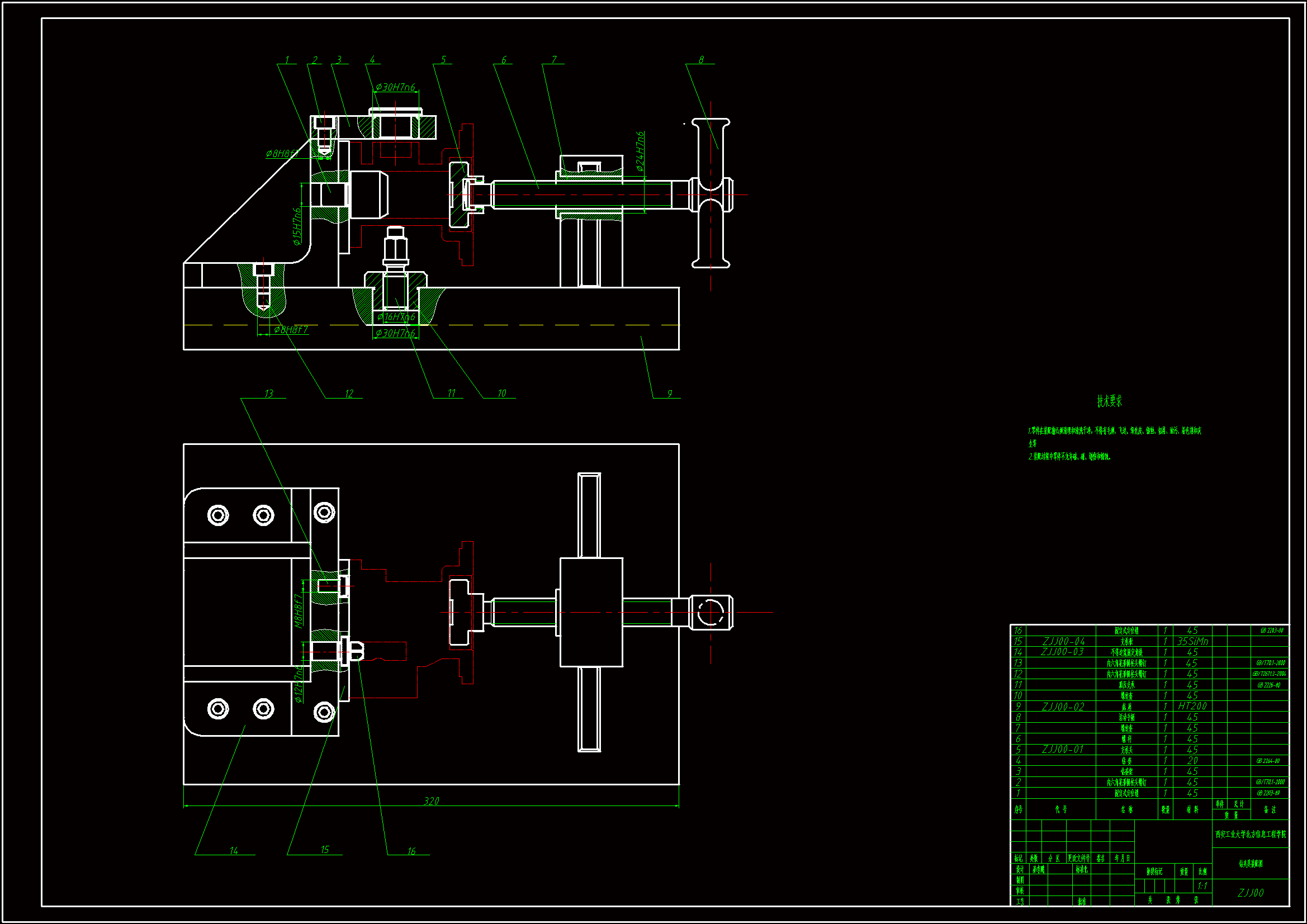Click the university name in the title block

(1250, 834)
